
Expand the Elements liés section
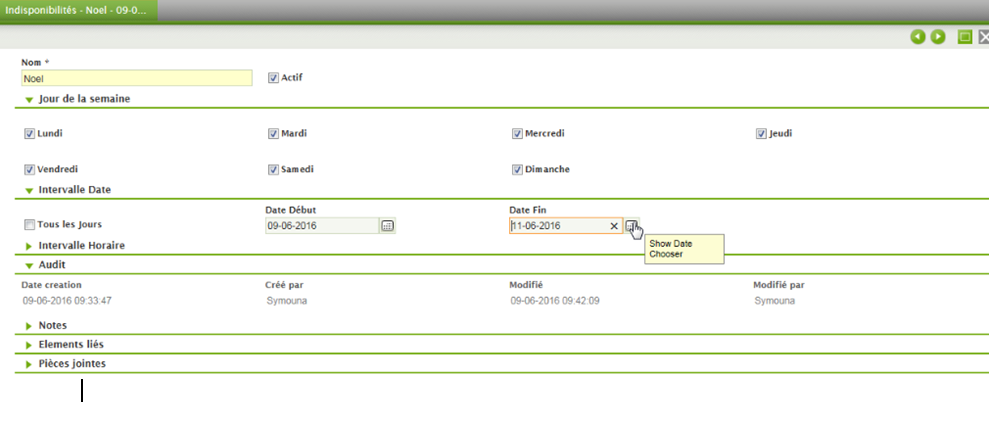click(x=29, y=345)
